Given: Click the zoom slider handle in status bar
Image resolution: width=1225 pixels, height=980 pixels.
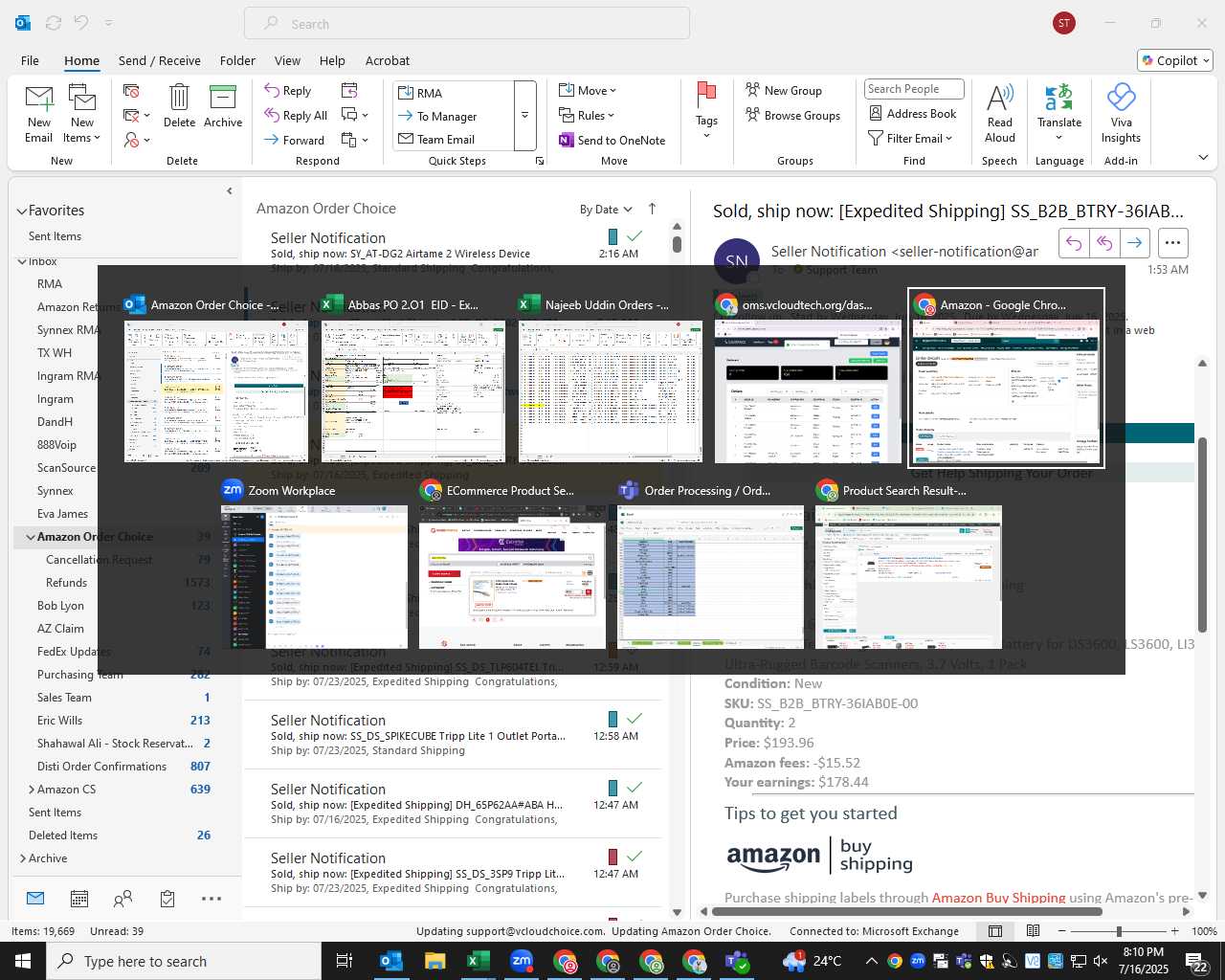Looking at the screenshot, I should (1119, 931).
